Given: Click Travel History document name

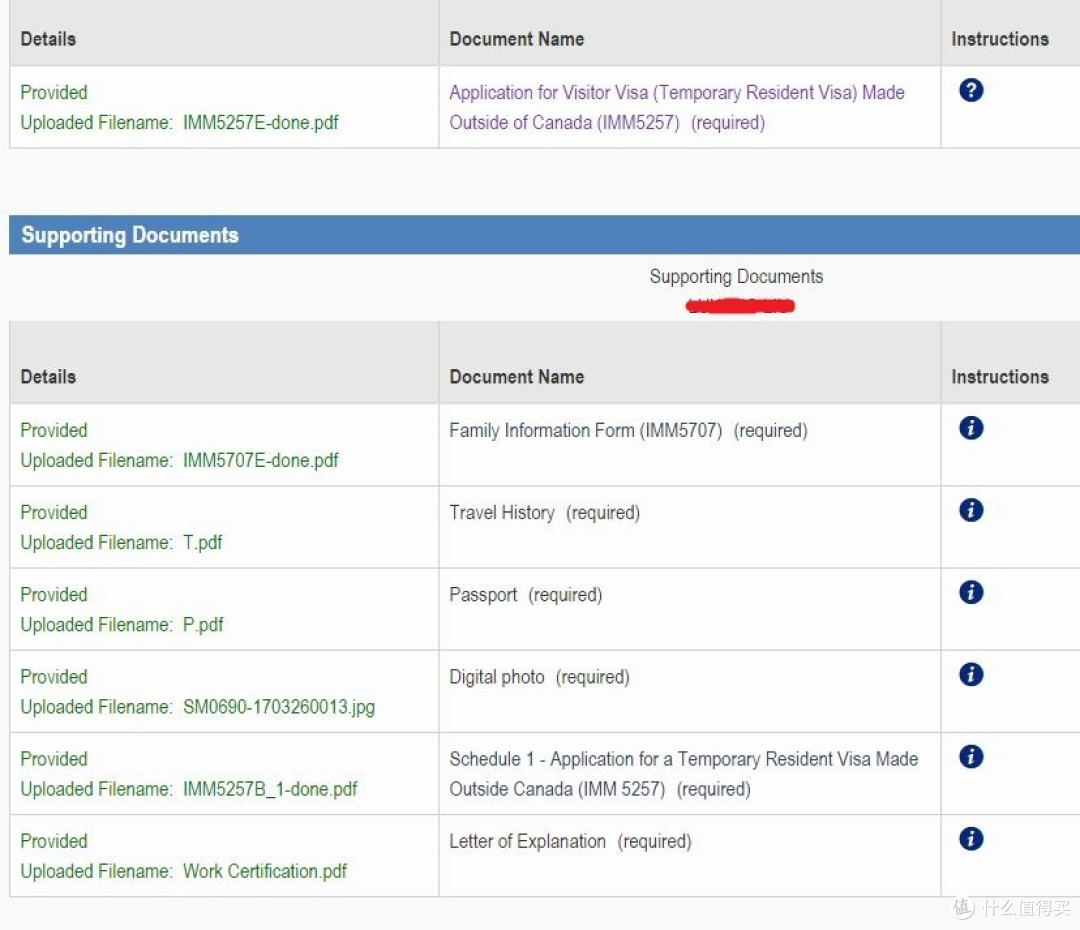Looking at the screenshot, I should pyautogui.click(x=501, y=513).
